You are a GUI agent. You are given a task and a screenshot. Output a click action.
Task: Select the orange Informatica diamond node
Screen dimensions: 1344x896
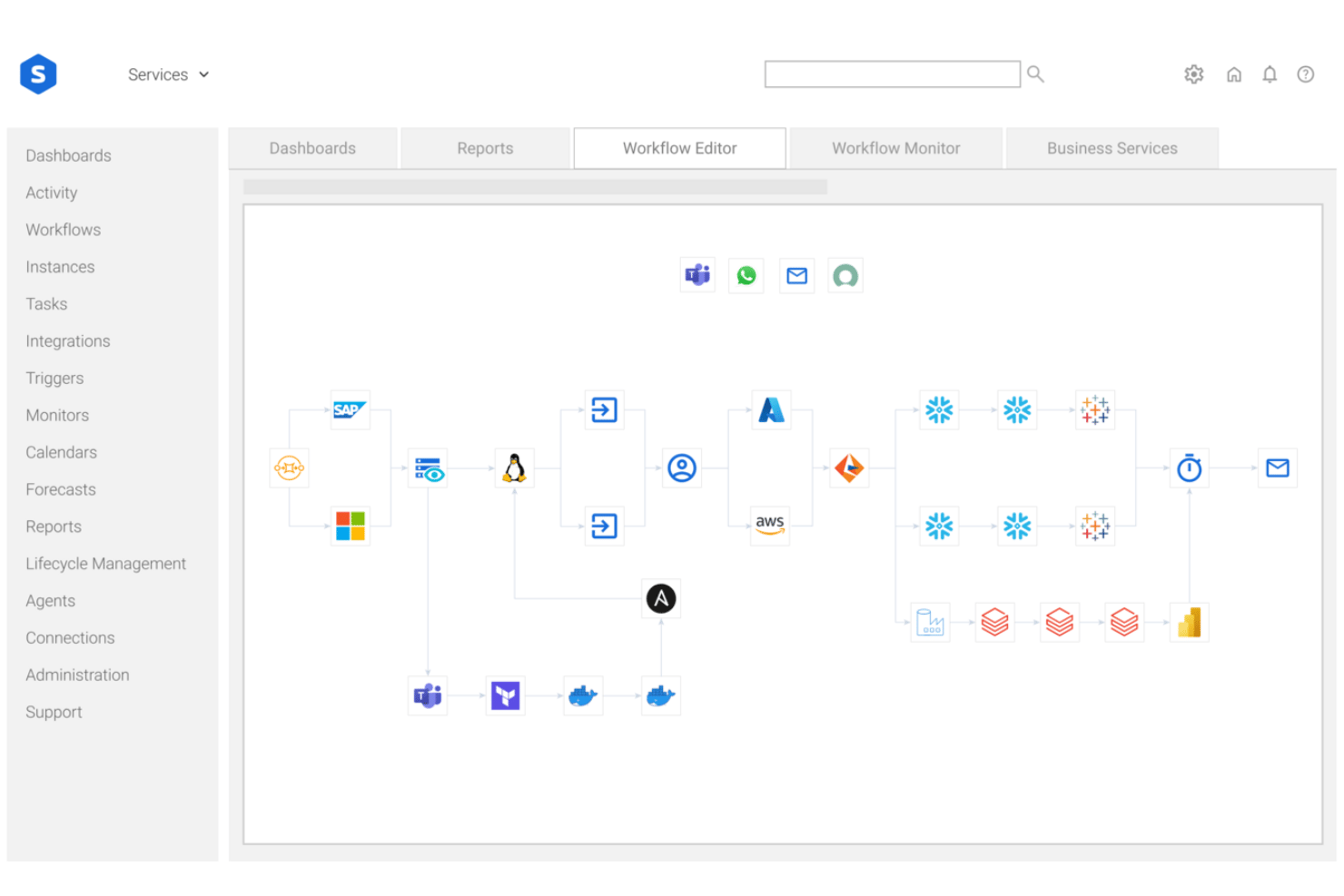pyautogui.click(x=849, y=468)
